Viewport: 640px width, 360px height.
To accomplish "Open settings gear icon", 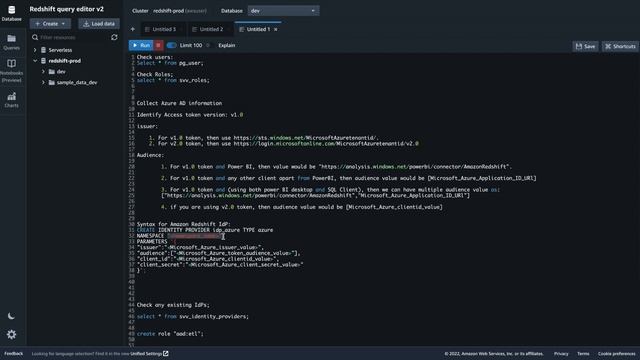I will point(11,335).
